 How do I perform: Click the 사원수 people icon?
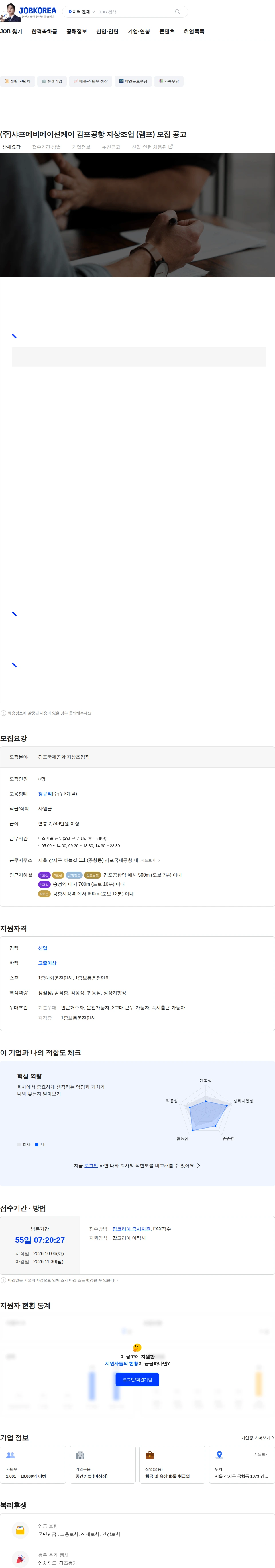tap(10, 1455)
